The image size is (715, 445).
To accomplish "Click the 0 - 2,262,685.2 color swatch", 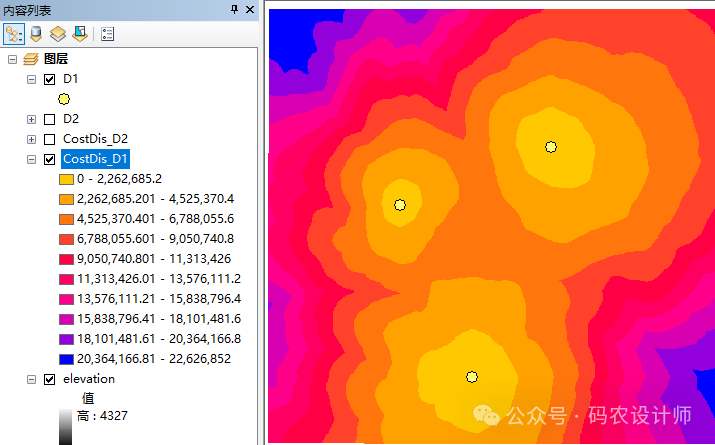I will point(65,179).
